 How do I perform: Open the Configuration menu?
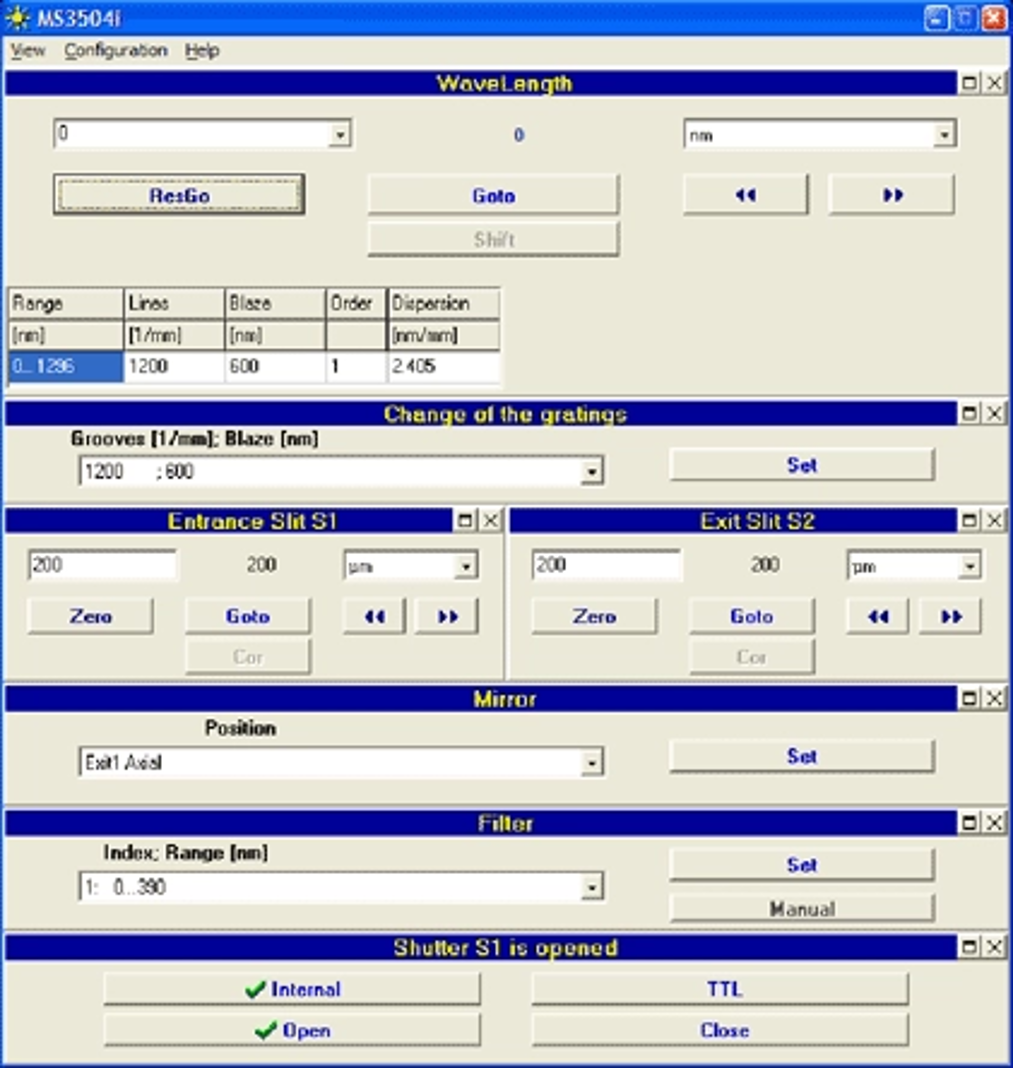point(118,50)
